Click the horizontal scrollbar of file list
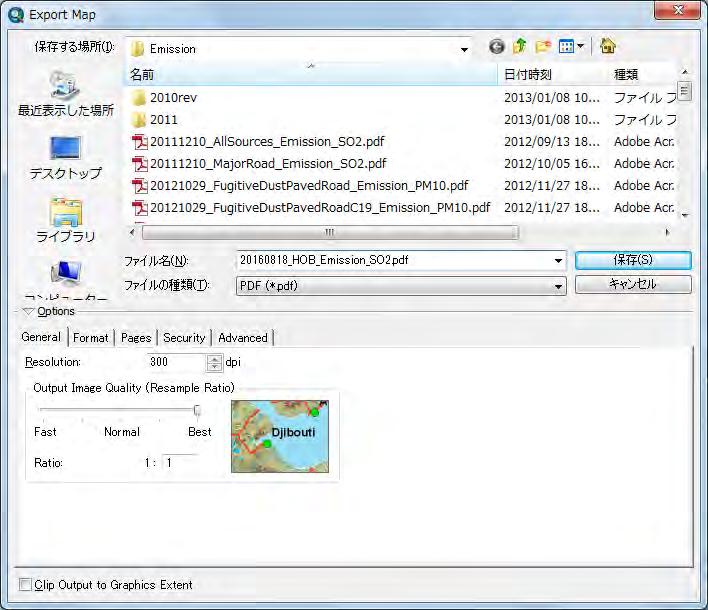708x610 pixels. tap(330, 233)
